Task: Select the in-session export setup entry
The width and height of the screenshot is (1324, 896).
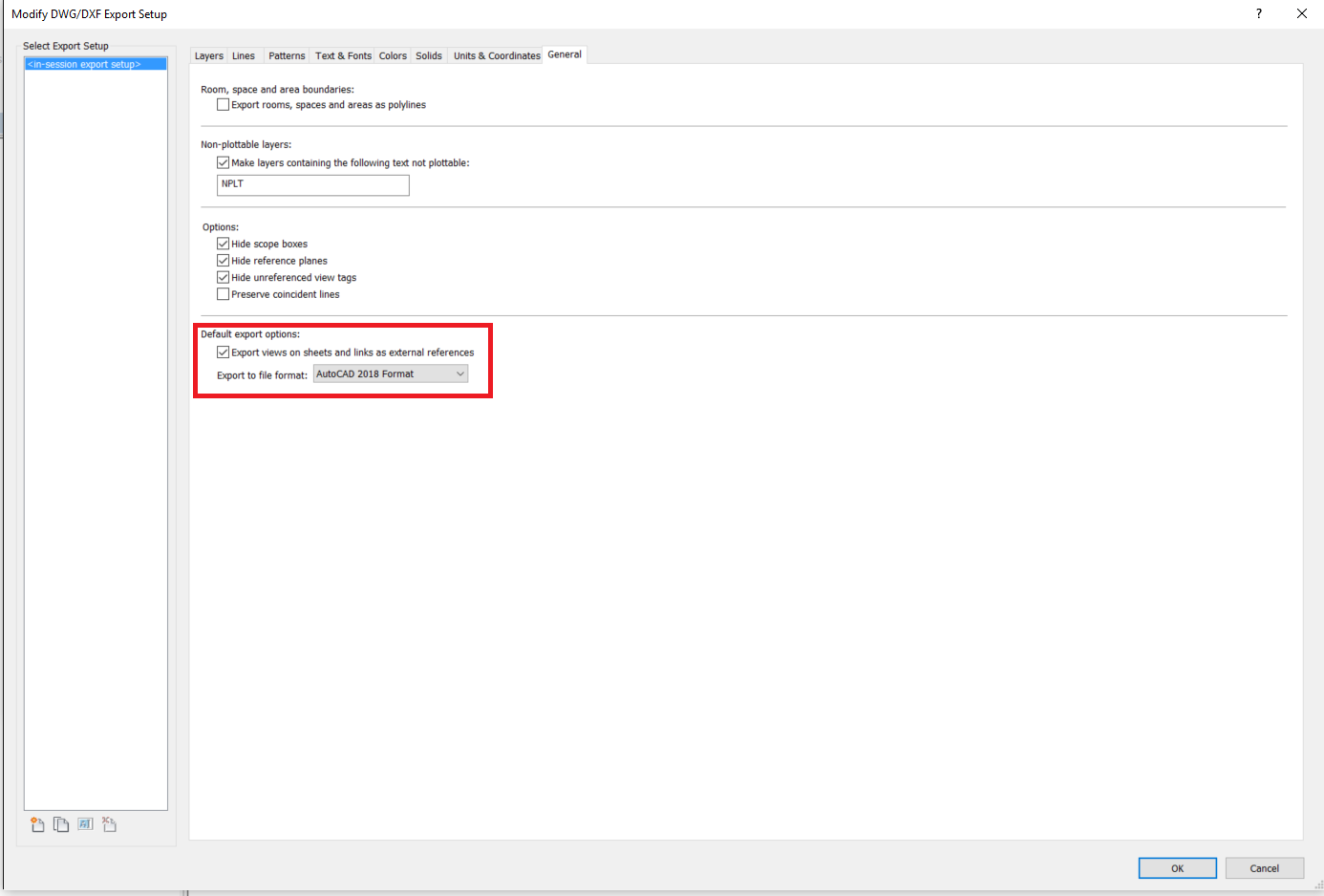Action: [95, 63]
